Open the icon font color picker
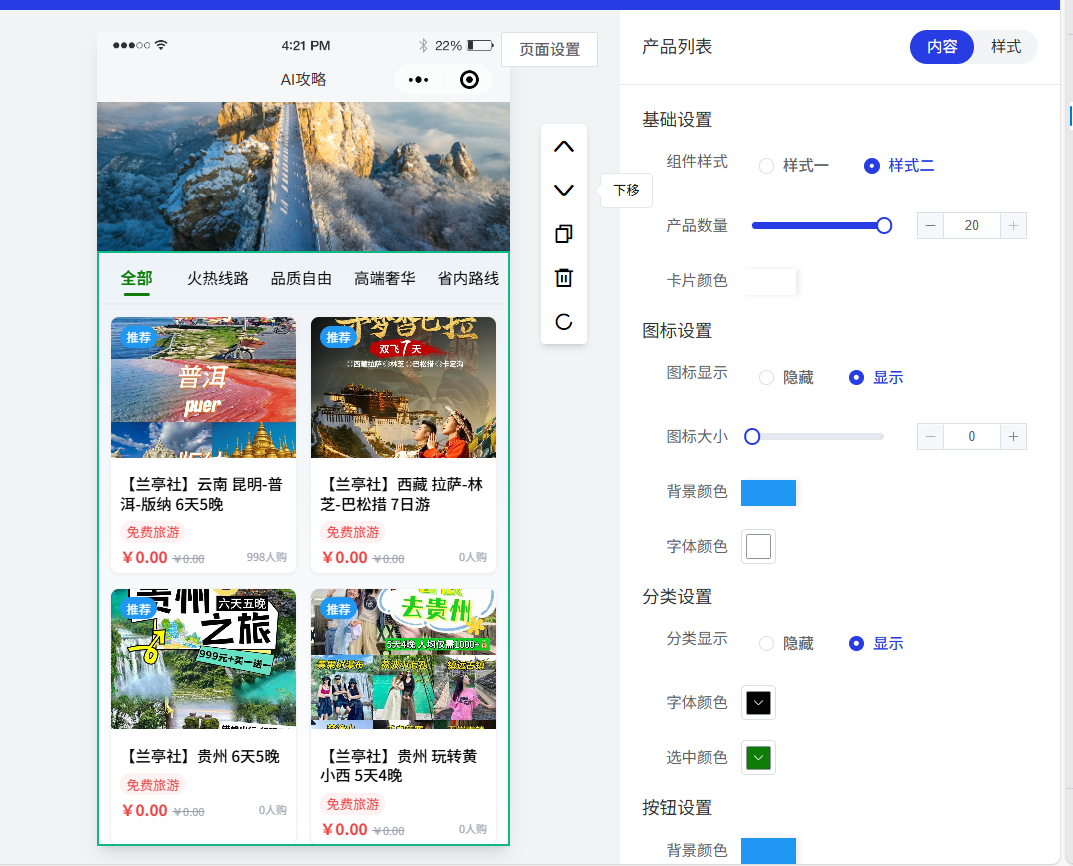1073x866 pixels. (759, 547)
